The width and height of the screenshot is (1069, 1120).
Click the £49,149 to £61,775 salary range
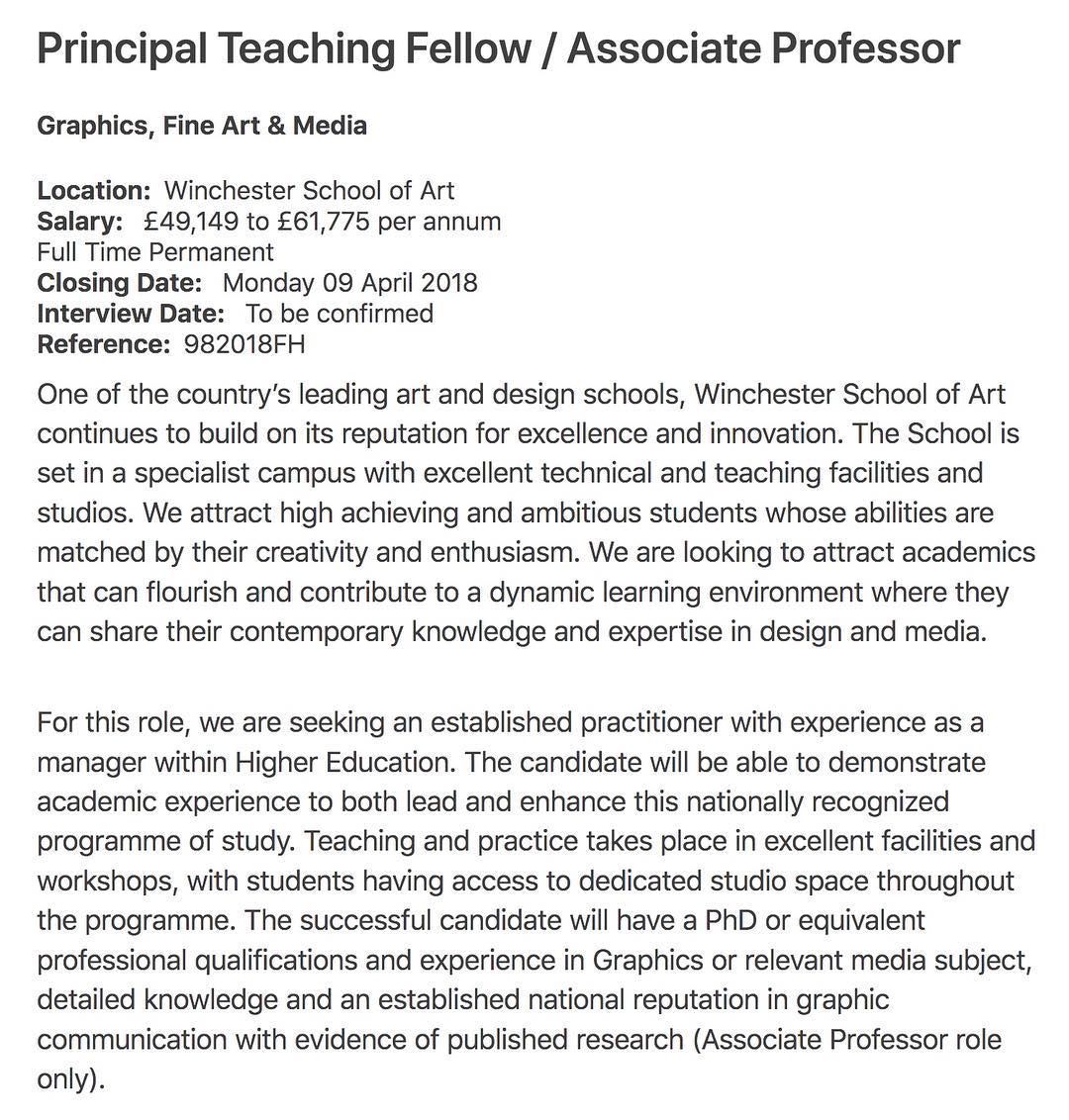point(322,221)
